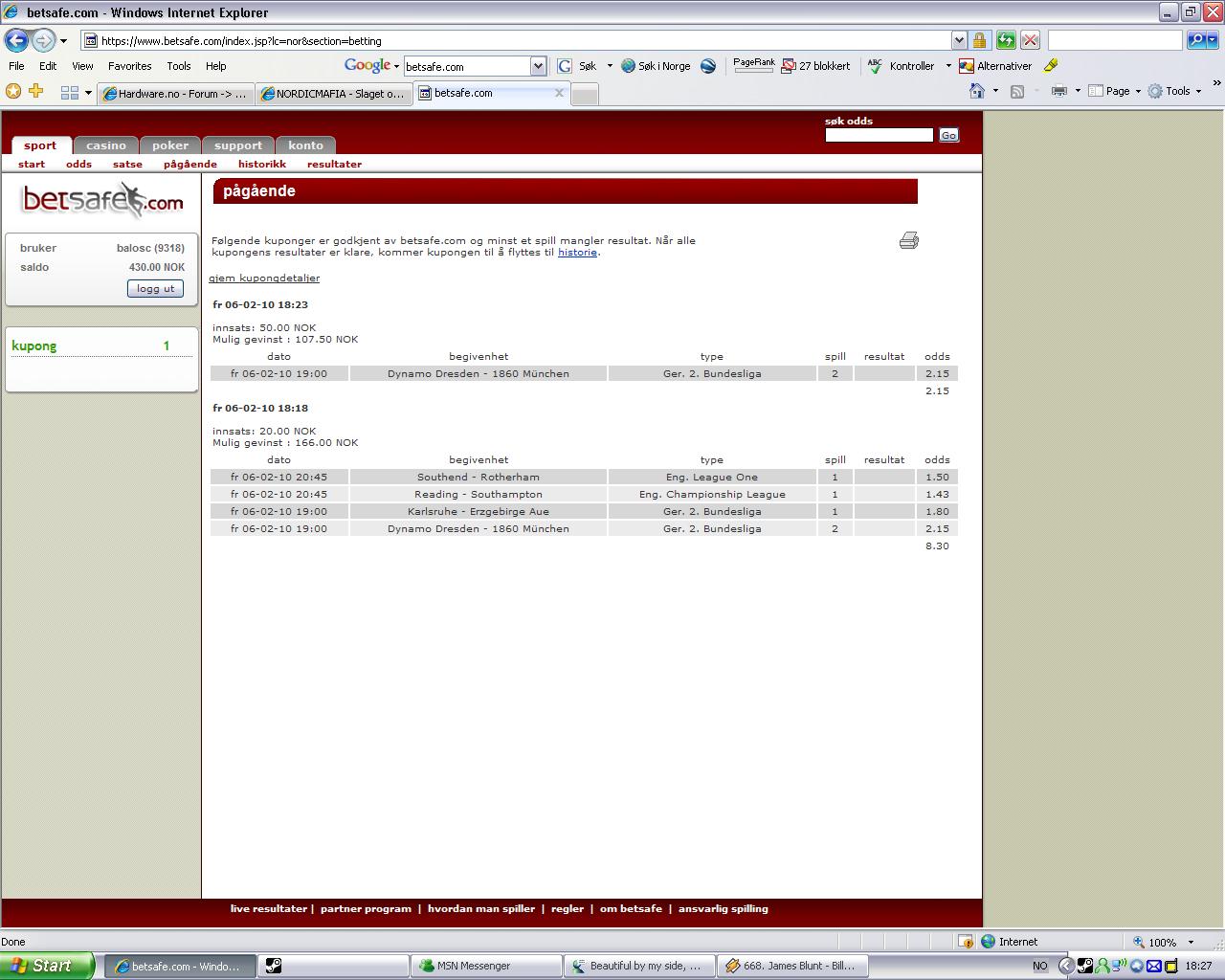The height and width of the screenshot is (980, 1225).
Task: Open the '27 blokkert' popup blocker button
Action: 815,66
